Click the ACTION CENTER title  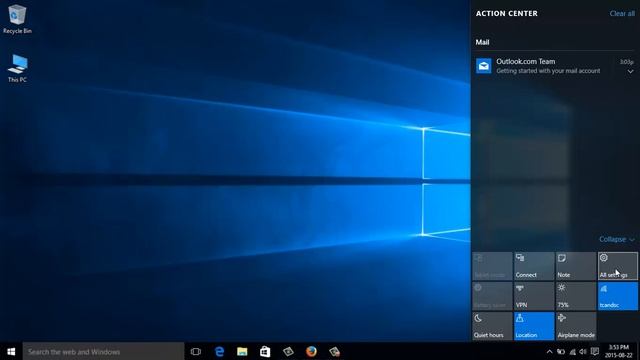507,13
